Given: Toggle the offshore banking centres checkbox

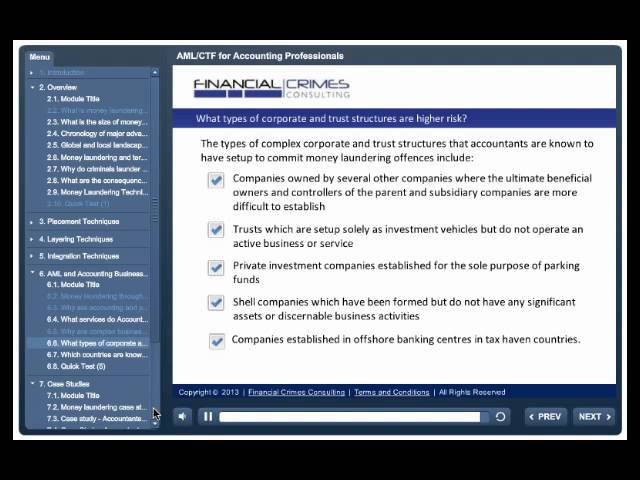Looking at the screenshot, I should pyautogui.click(x=216, y=341).
